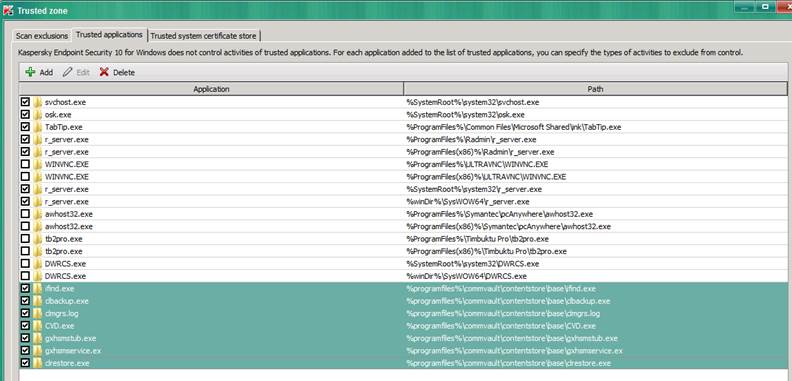
Task: Click the Add button with green plus
Action: pyautogui.click(x=39, y=72)
